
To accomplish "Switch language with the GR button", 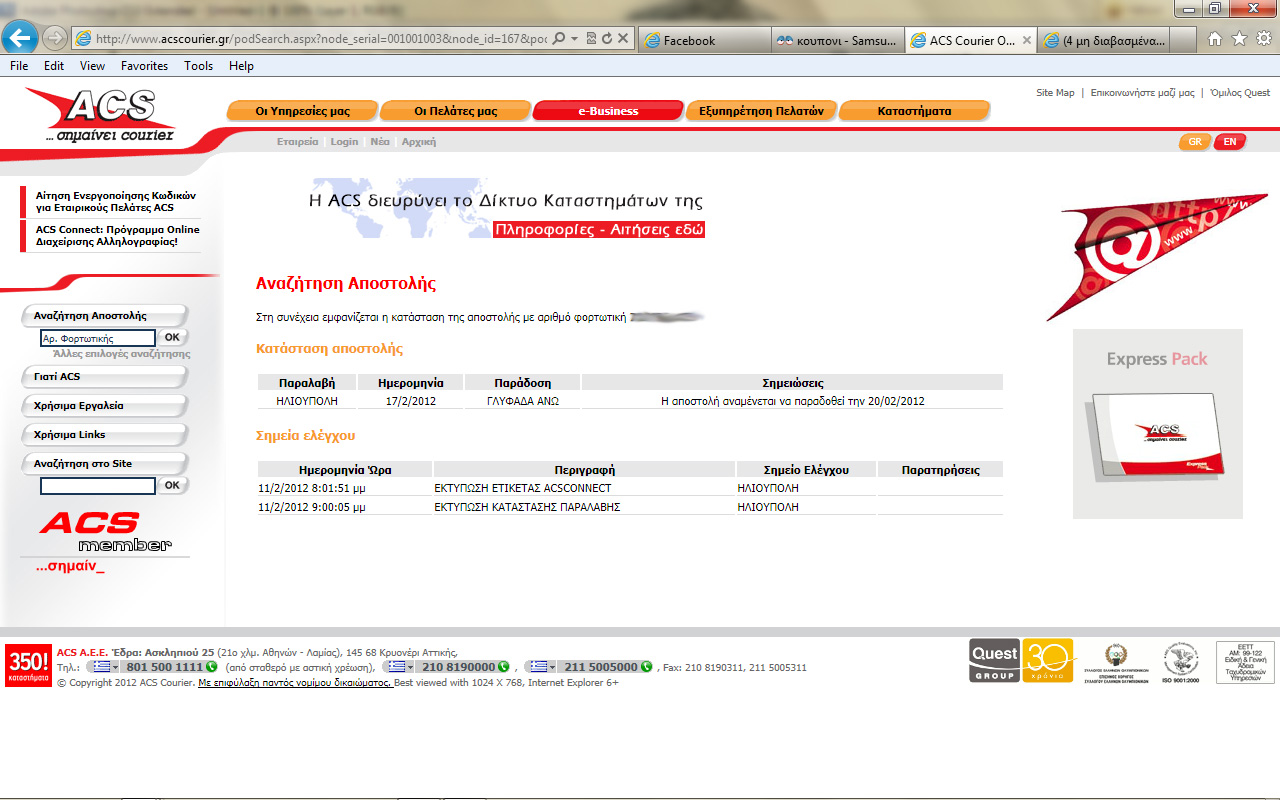I will tap(1195, 142).
